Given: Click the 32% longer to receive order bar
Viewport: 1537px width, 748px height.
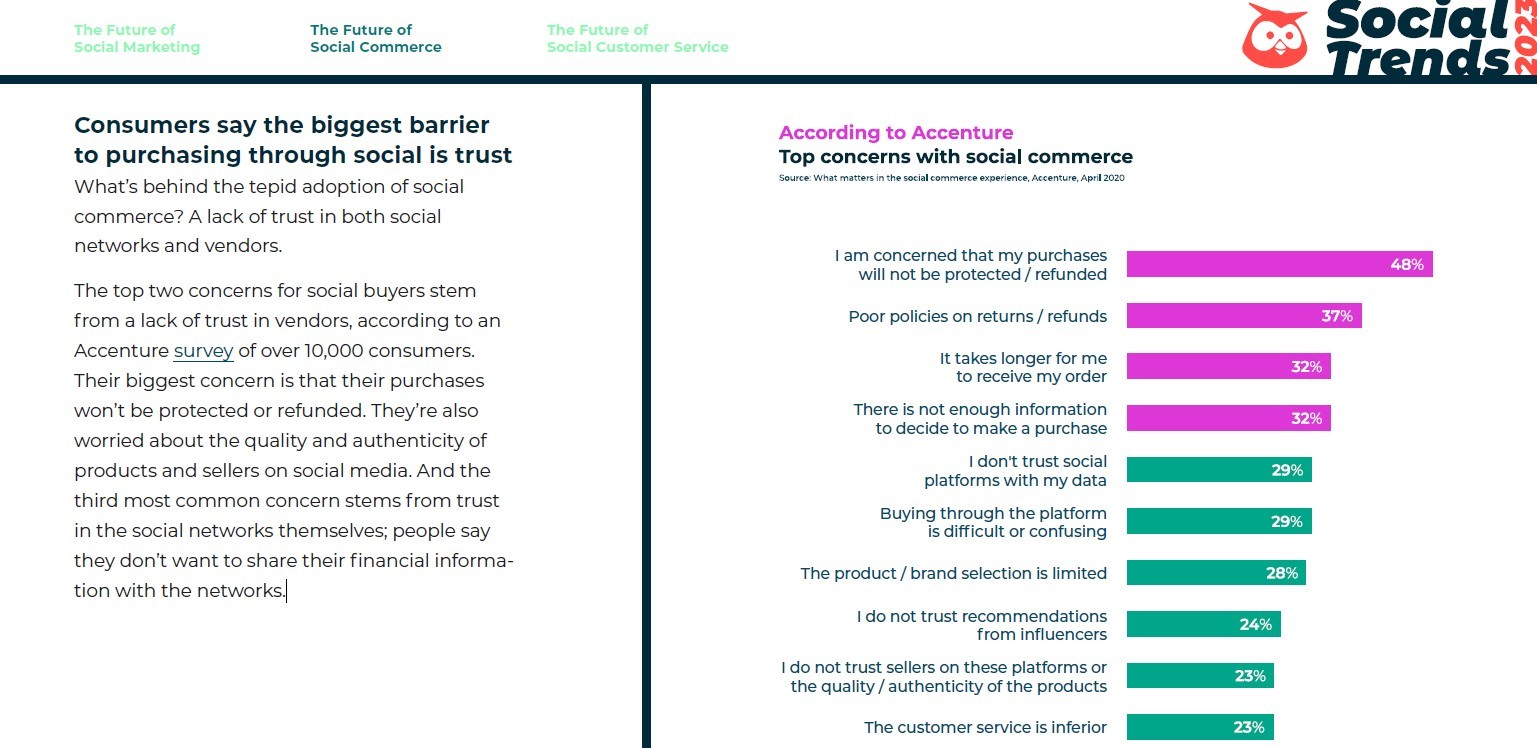Looking at the screenshot, I should (x=1228, y=367).
